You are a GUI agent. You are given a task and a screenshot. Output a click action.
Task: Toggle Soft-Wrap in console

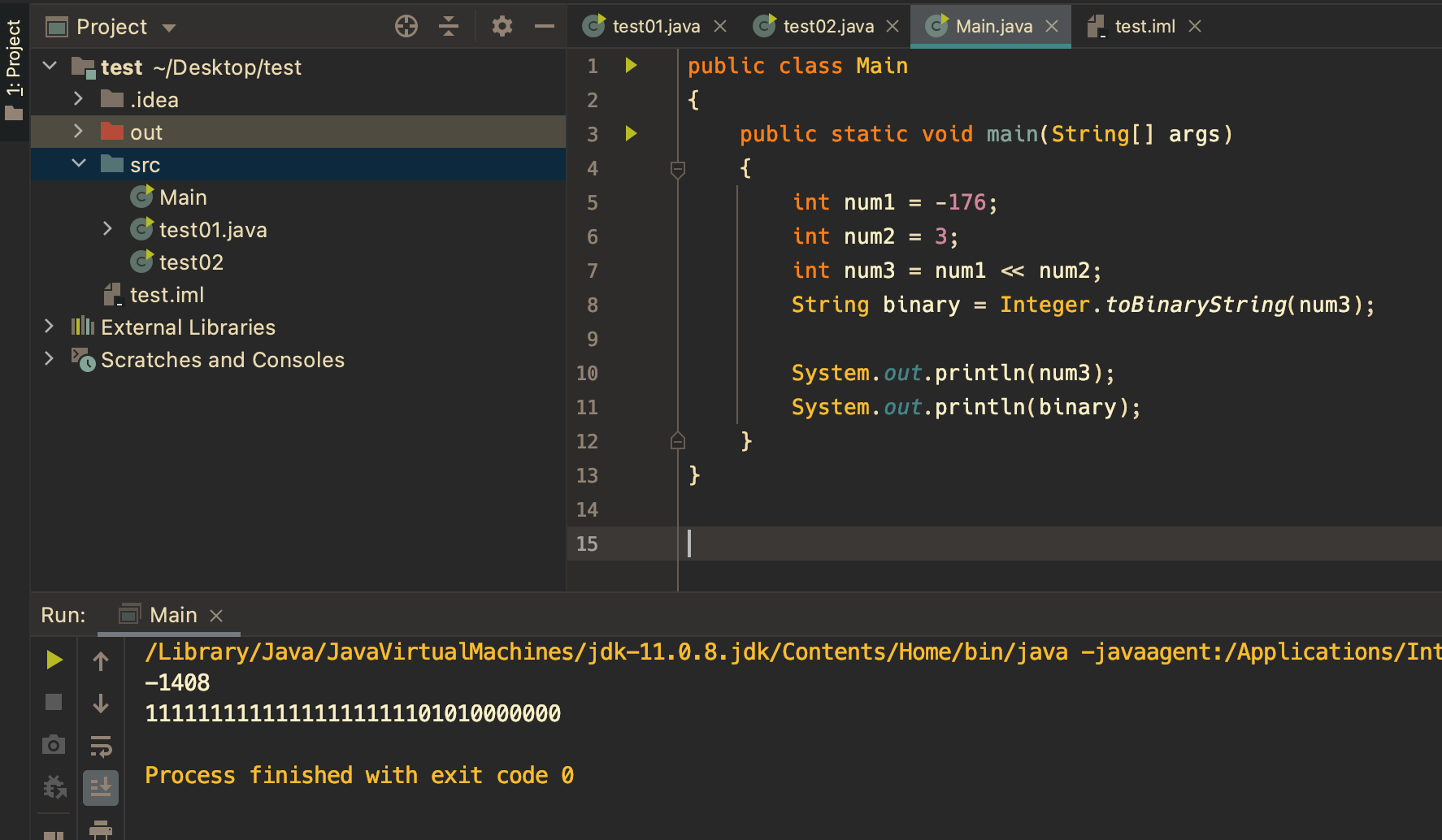(101, 745)
